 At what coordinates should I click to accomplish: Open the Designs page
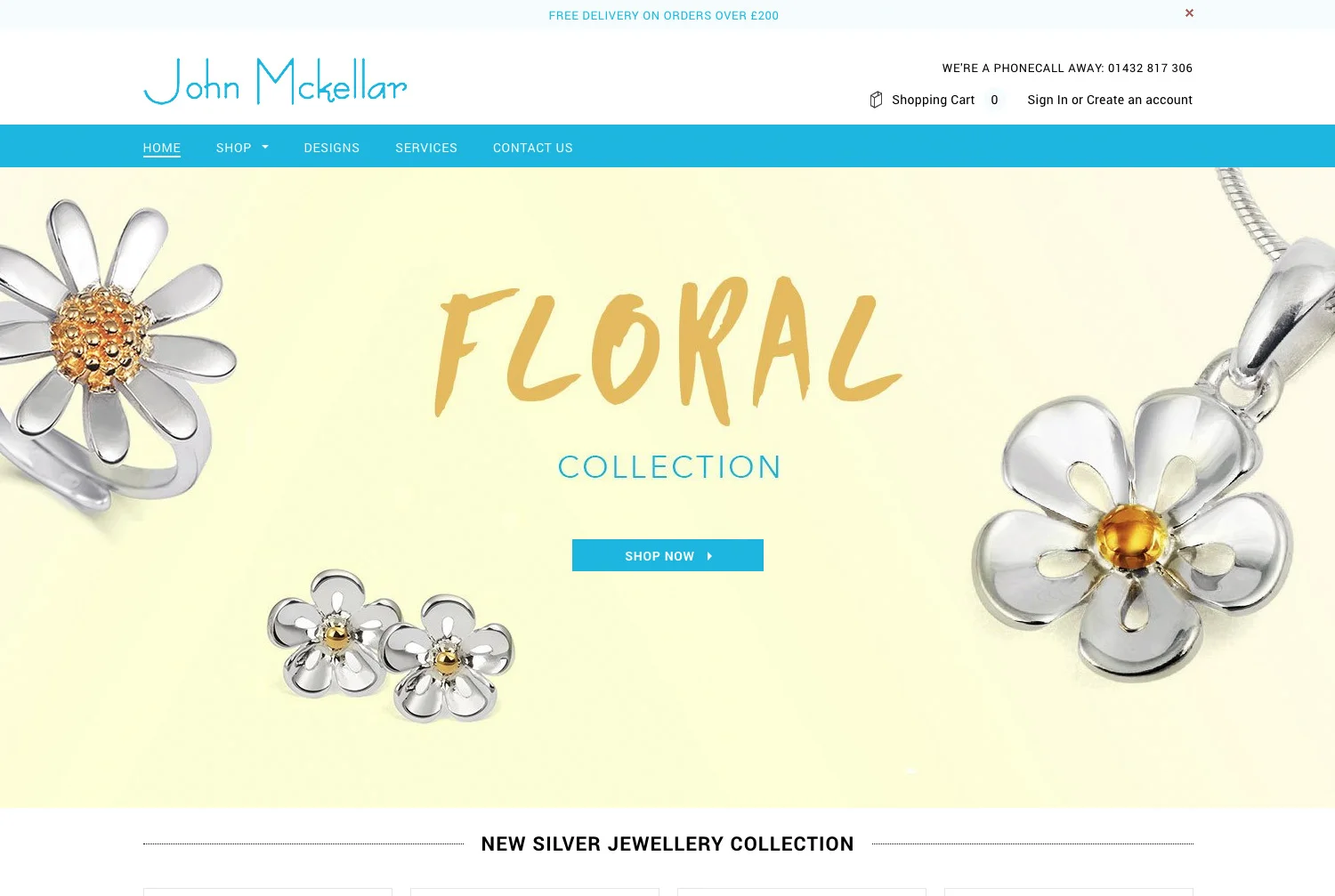click(x=332, y=148)
